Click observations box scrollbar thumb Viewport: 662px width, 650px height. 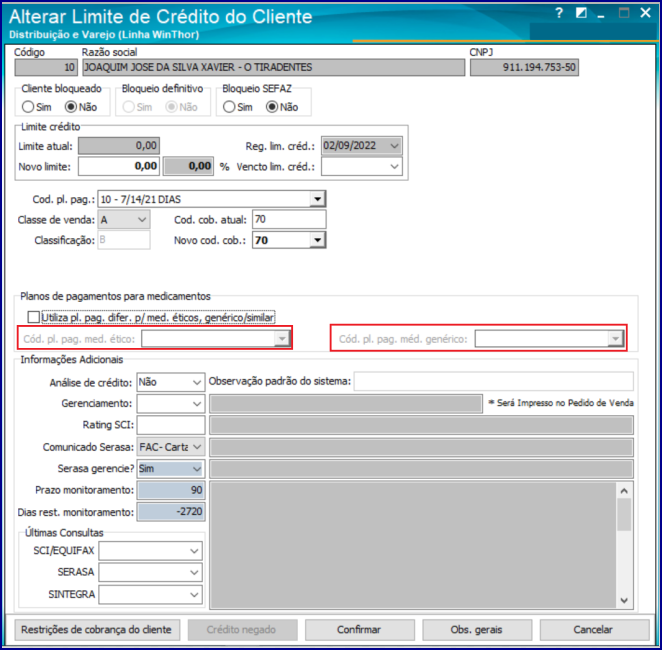(624, 515)
